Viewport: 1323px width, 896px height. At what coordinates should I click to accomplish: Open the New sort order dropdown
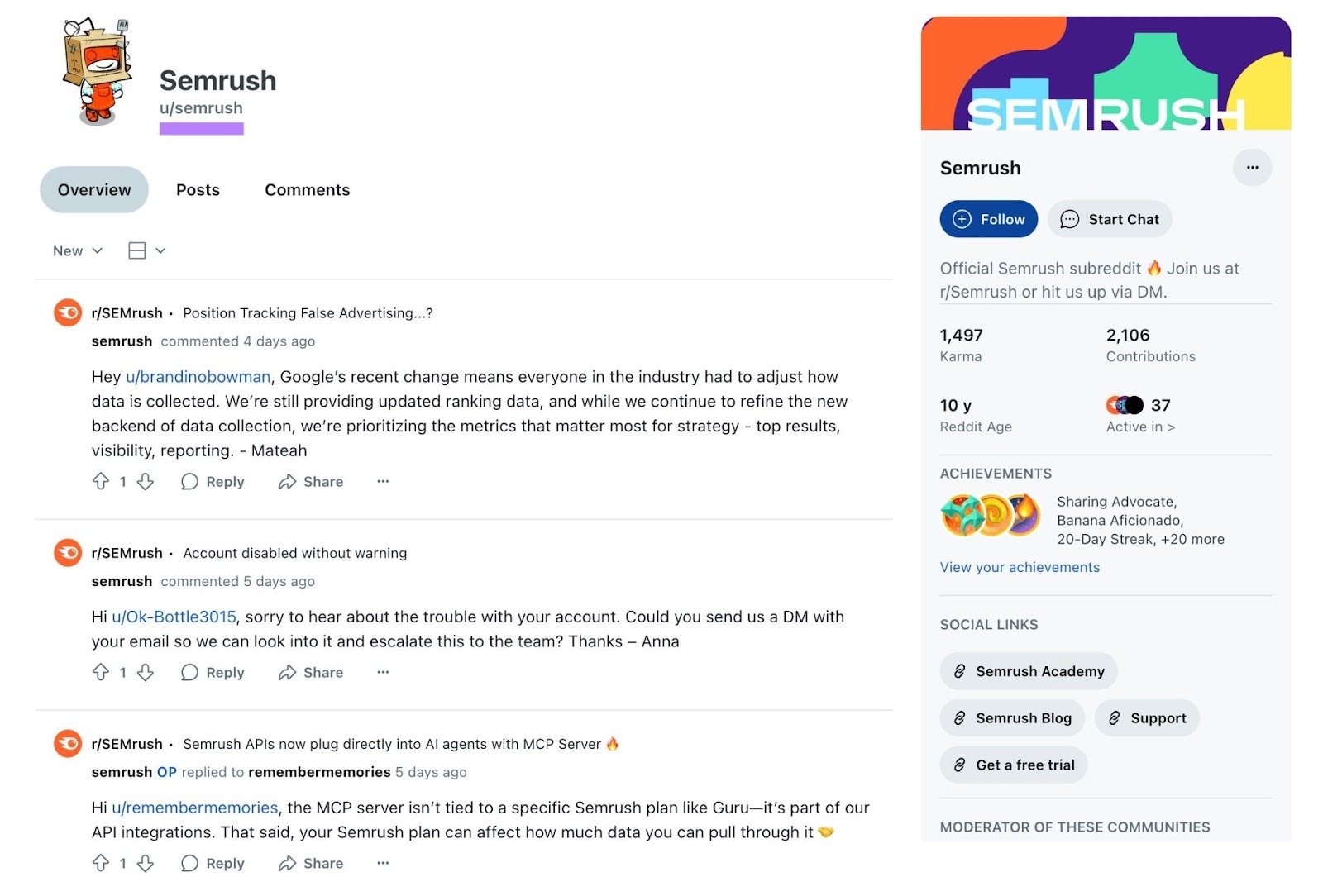click(x=76, y=250)
